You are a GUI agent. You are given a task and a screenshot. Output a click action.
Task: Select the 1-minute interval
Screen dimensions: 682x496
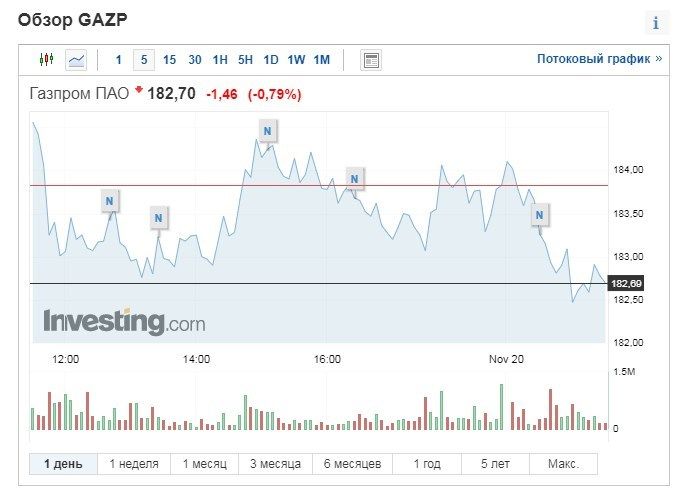click(118, 60)
